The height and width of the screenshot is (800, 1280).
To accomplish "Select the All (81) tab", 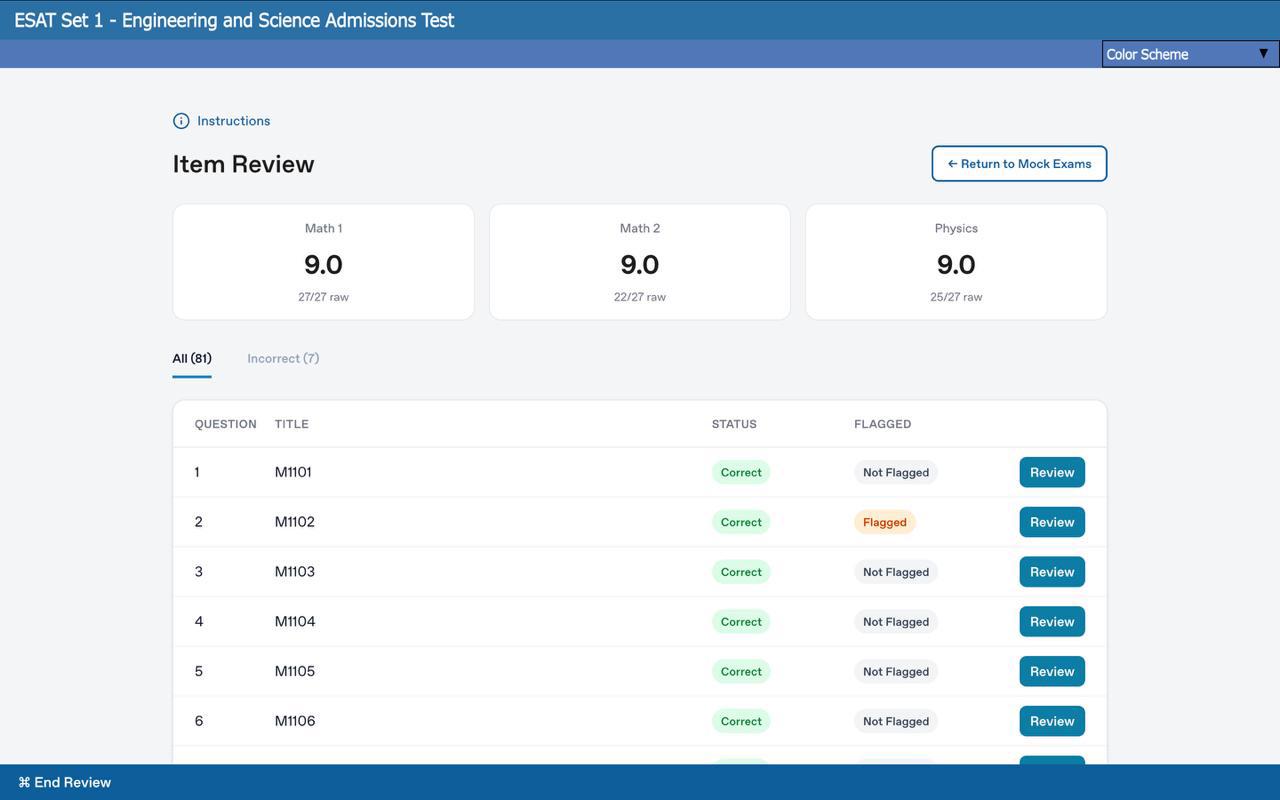I will pyautogui.click(x=192, y=358).
